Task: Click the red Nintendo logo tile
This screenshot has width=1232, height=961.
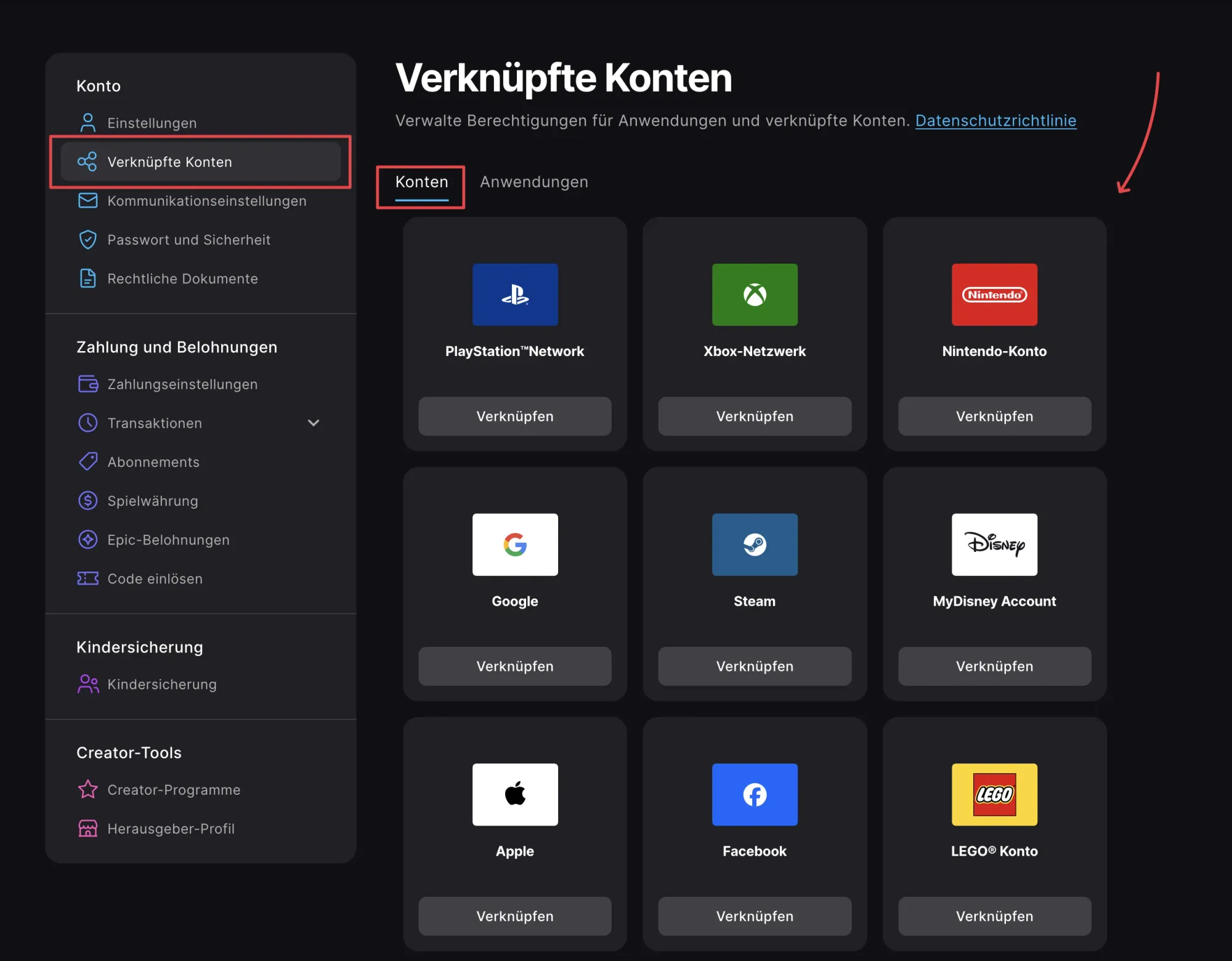Action: [x=994, y=294]
